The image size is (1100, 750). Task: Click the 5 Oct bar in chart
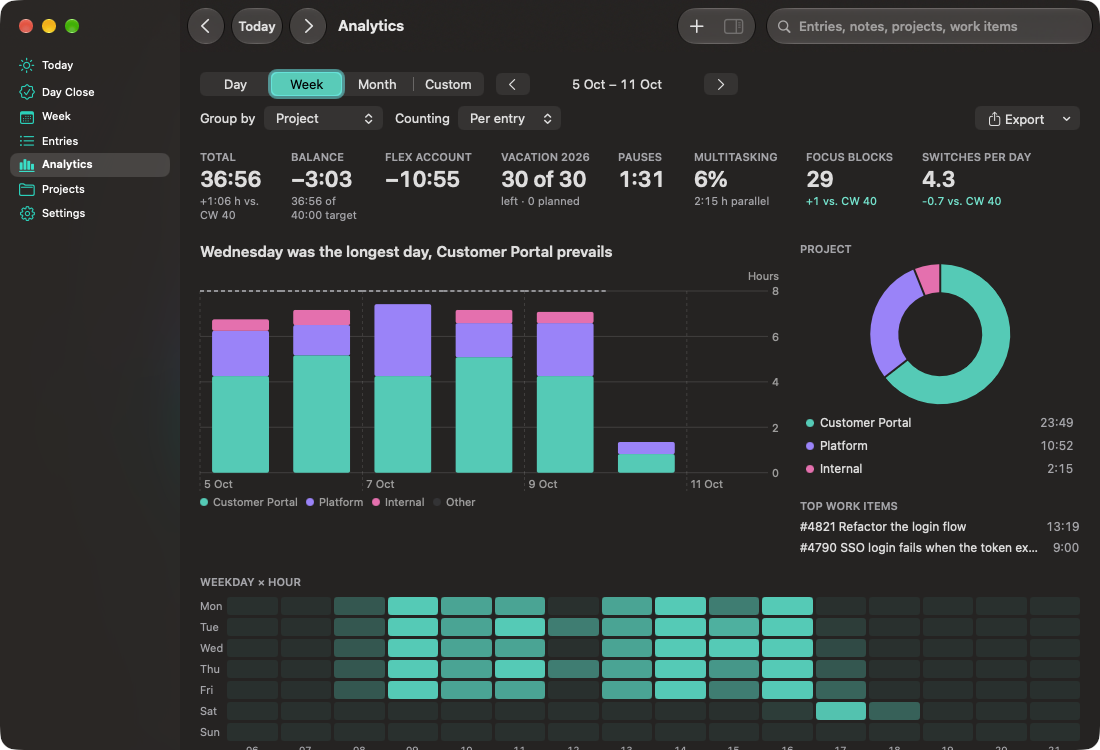pyautogui.click(x=241, y=396)
